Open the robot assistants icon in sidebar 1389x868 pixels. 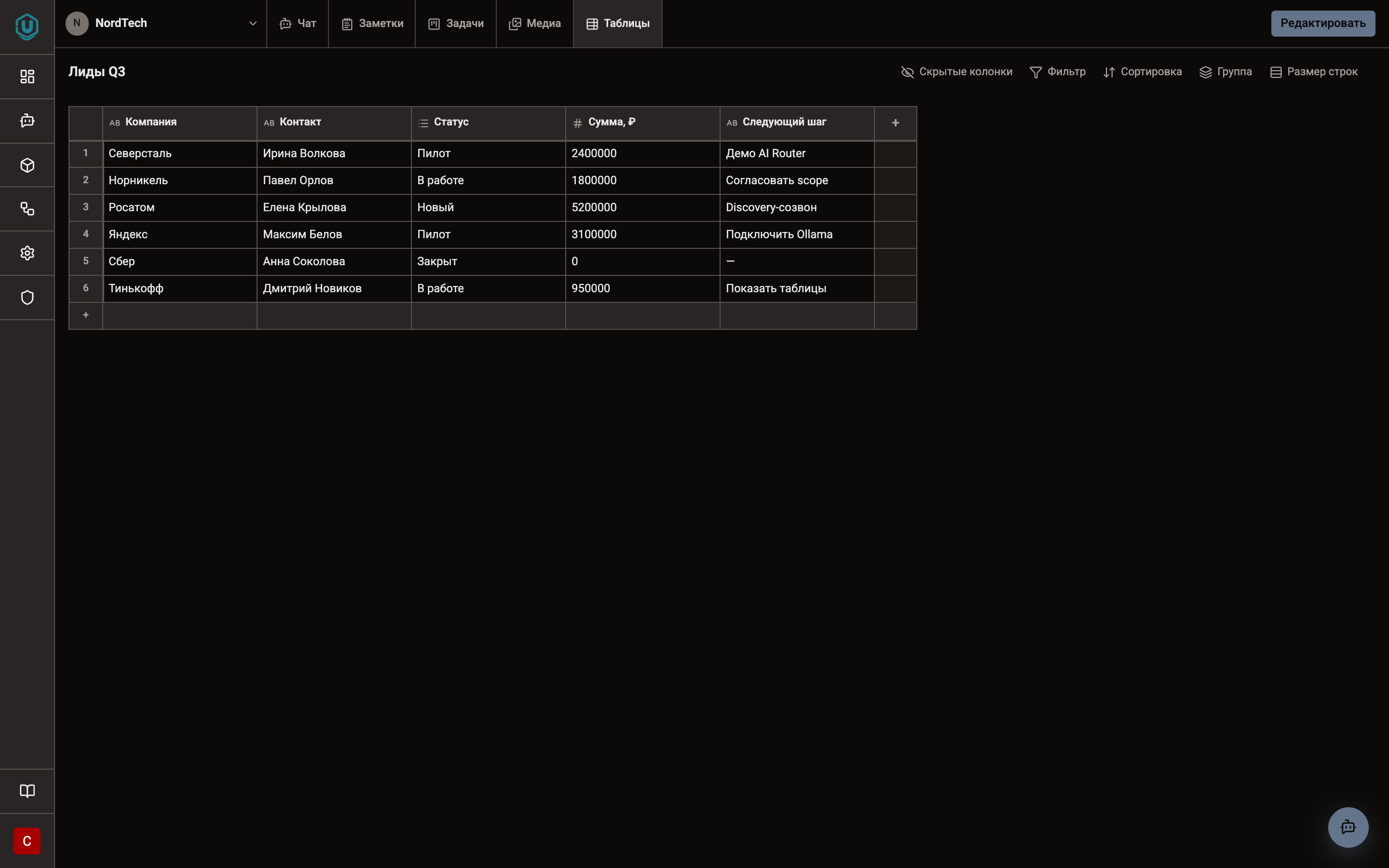[x=27, y=121]
